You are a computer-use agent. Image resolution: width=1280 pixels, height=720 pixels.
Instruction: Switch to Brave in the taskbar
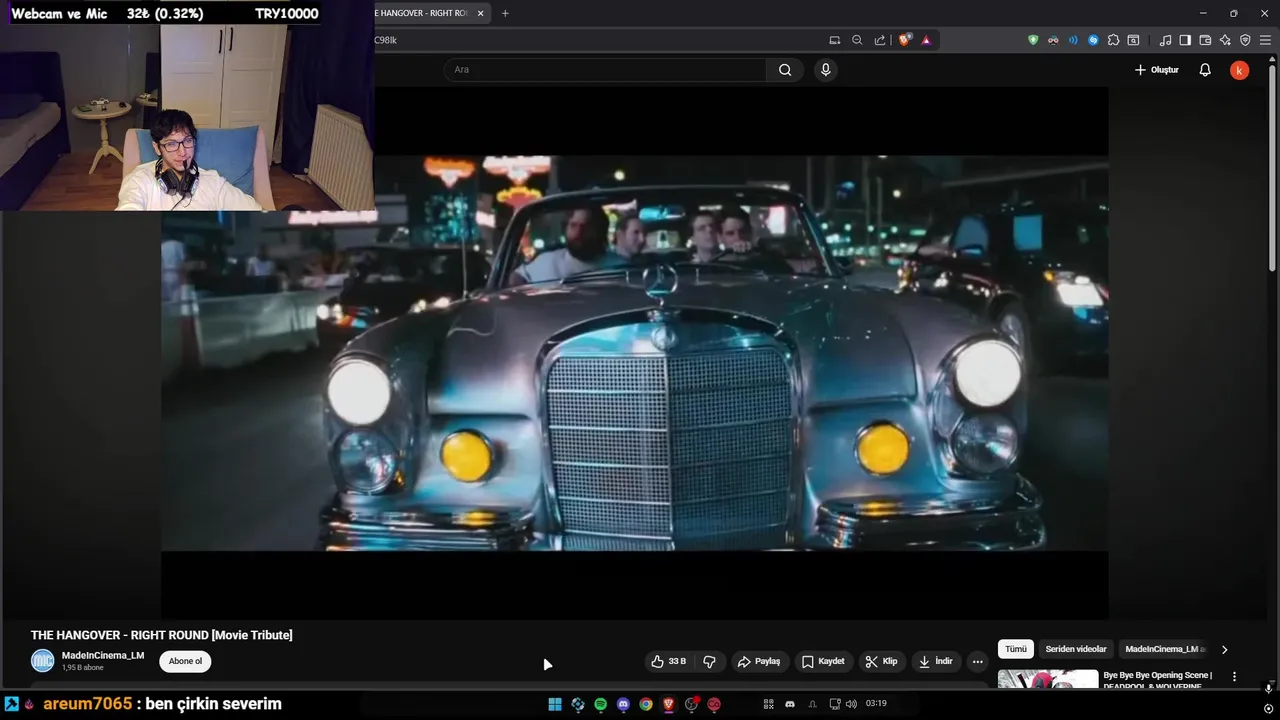point(669,704)
